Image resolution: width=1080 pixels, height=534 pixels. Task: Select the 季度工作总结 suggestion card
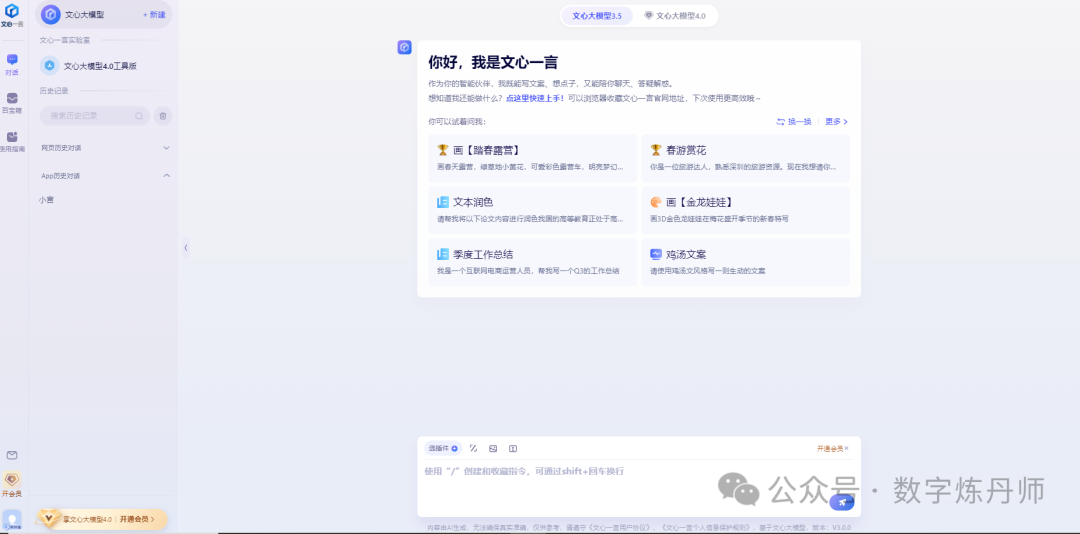coord(532,262)
